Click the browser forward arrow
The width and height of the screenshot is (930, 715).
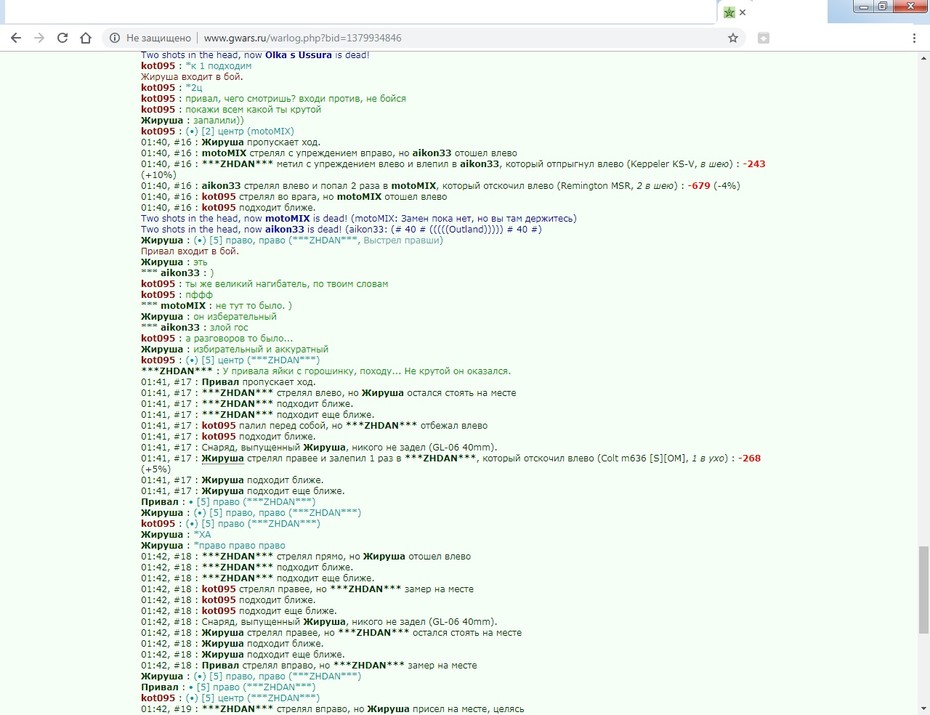pyautogui.click(x=39, y=38)
